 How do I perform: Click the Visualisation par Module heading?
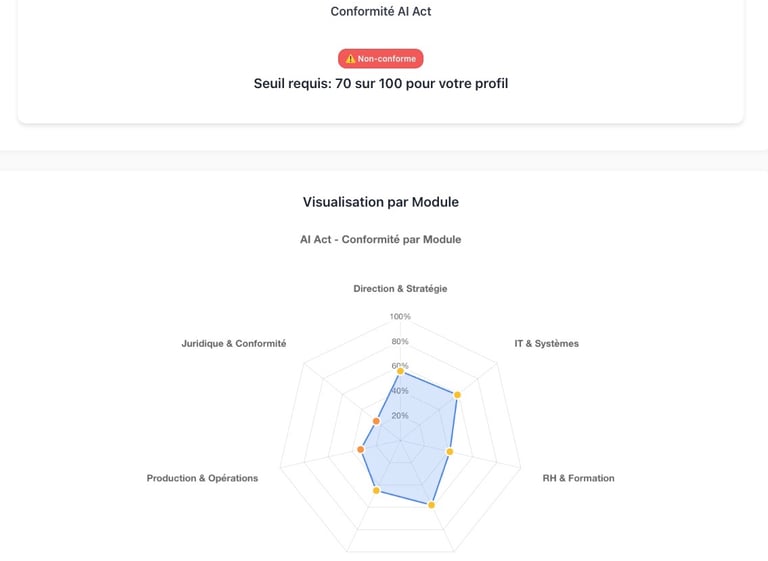pos(380,202)
